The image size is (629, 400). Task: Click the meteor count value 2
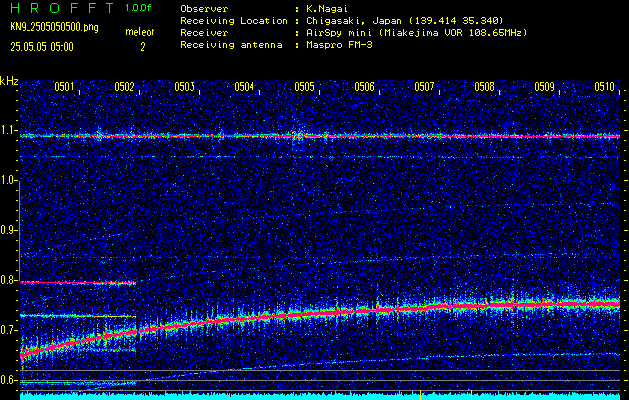tap(142, 47)
